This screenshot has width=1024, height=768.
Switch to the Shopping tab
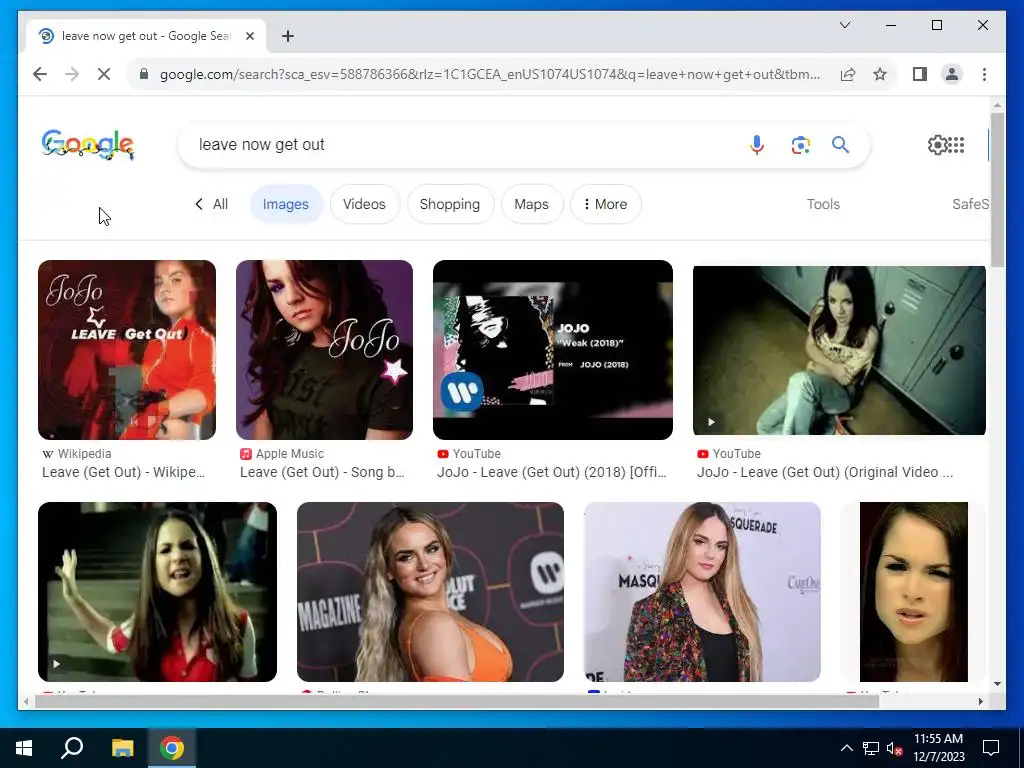click(450, 204)
